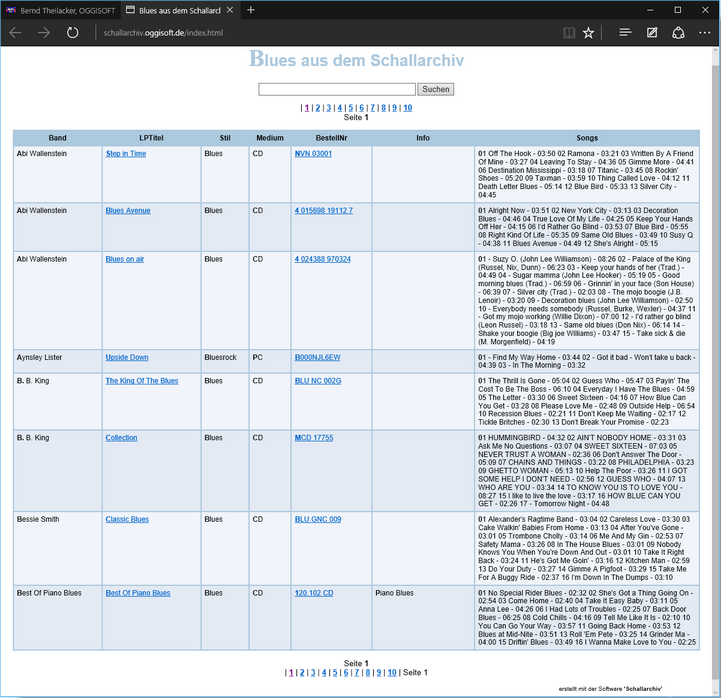This screenshot has width=721, height=698.
Task: Open the Hub lines icon
Action: (x=625, y=33)
